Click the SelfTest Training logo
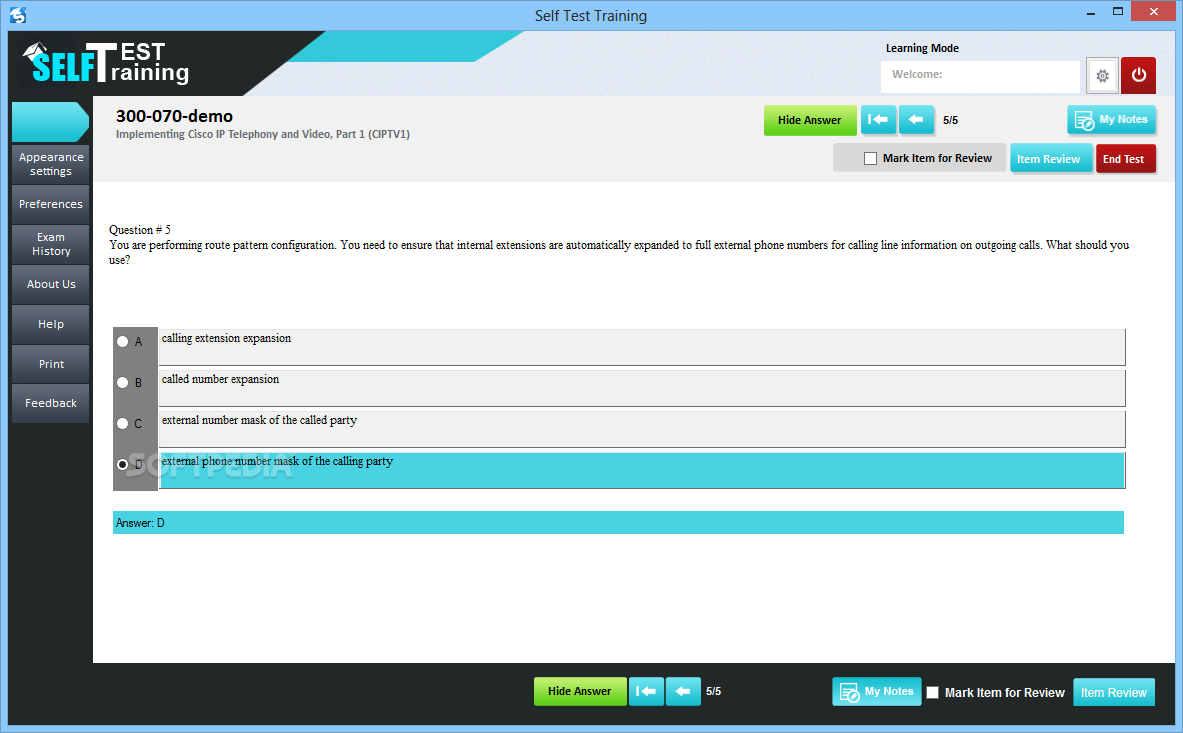This screenshot has height=733, width=1183. click(106, 63)
